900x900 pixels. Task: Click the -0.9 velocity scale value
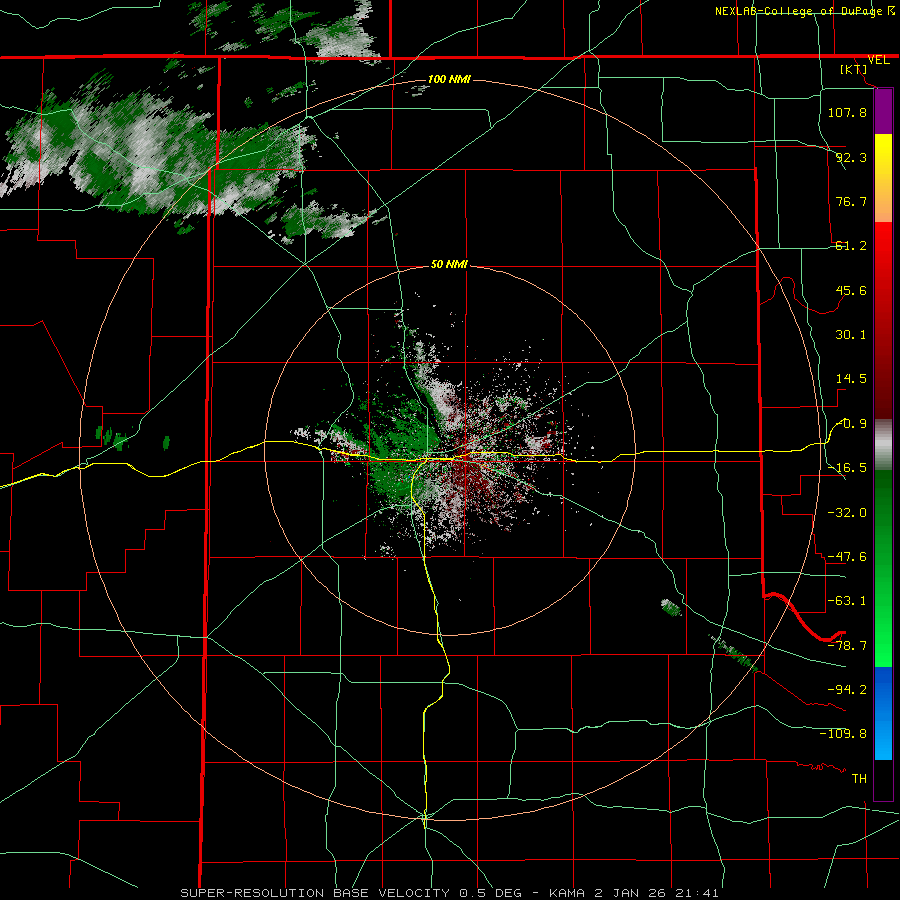[851, 424]
